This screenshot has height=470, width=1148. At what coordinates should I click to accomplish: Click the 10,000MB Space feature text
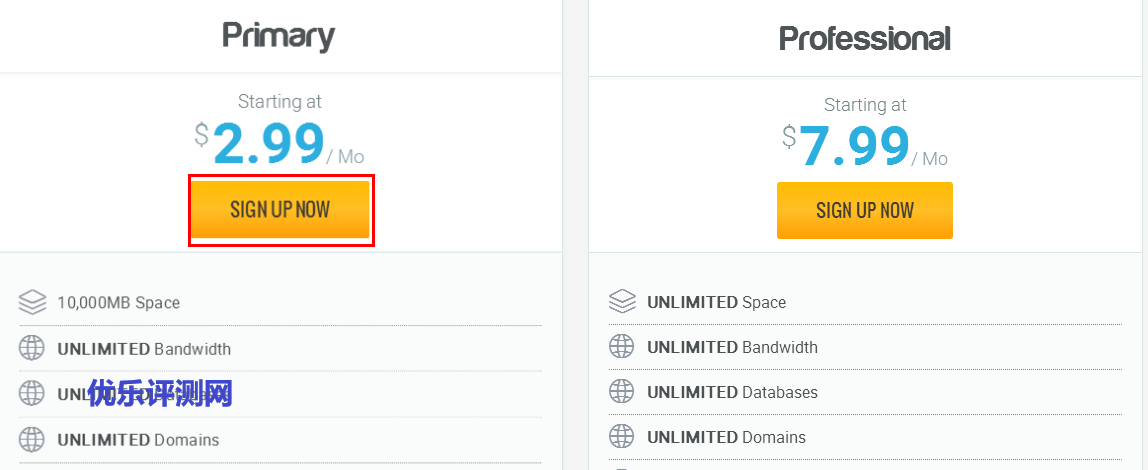(118, 302)
